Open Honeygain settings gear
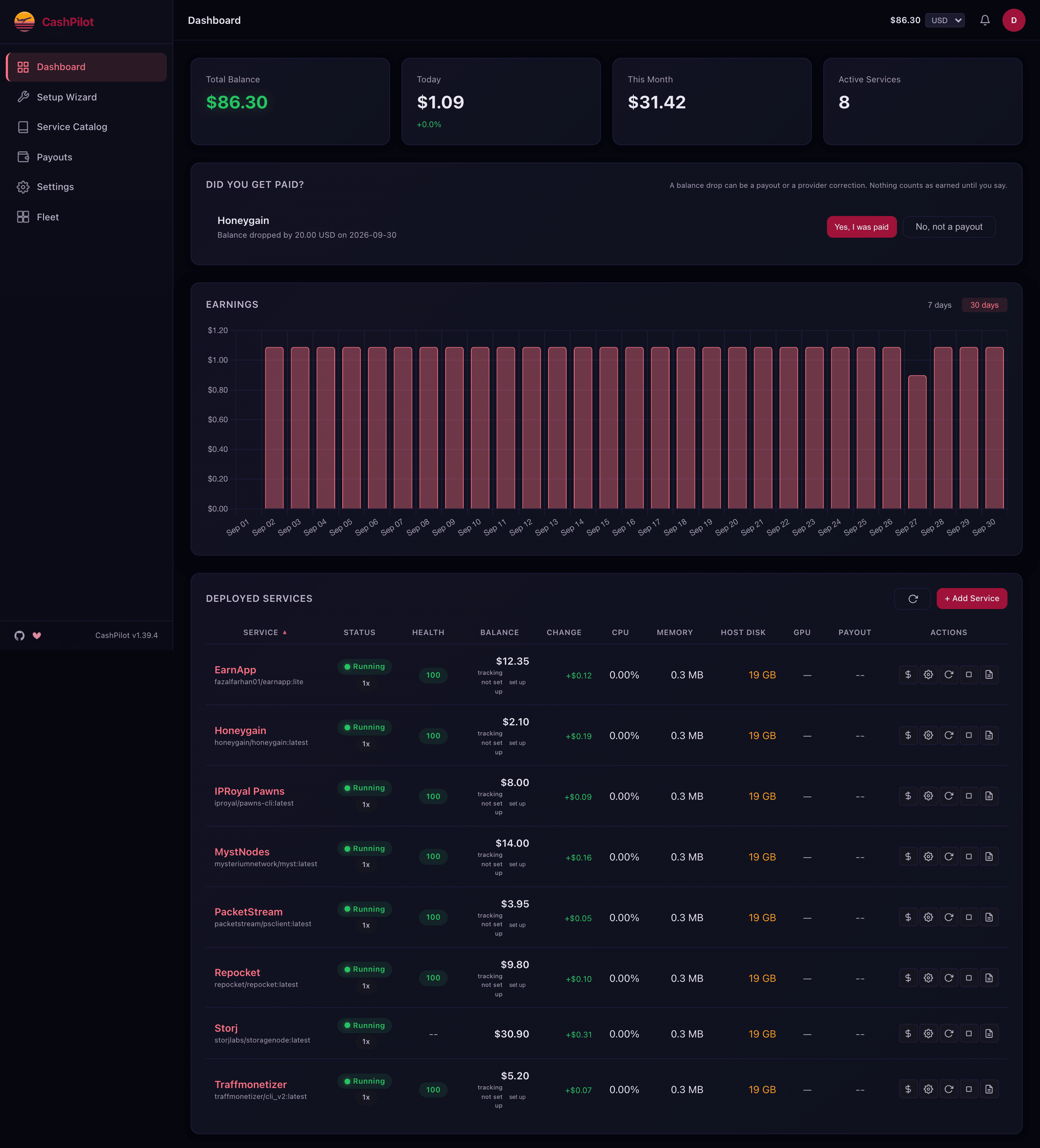 (928, 735)
